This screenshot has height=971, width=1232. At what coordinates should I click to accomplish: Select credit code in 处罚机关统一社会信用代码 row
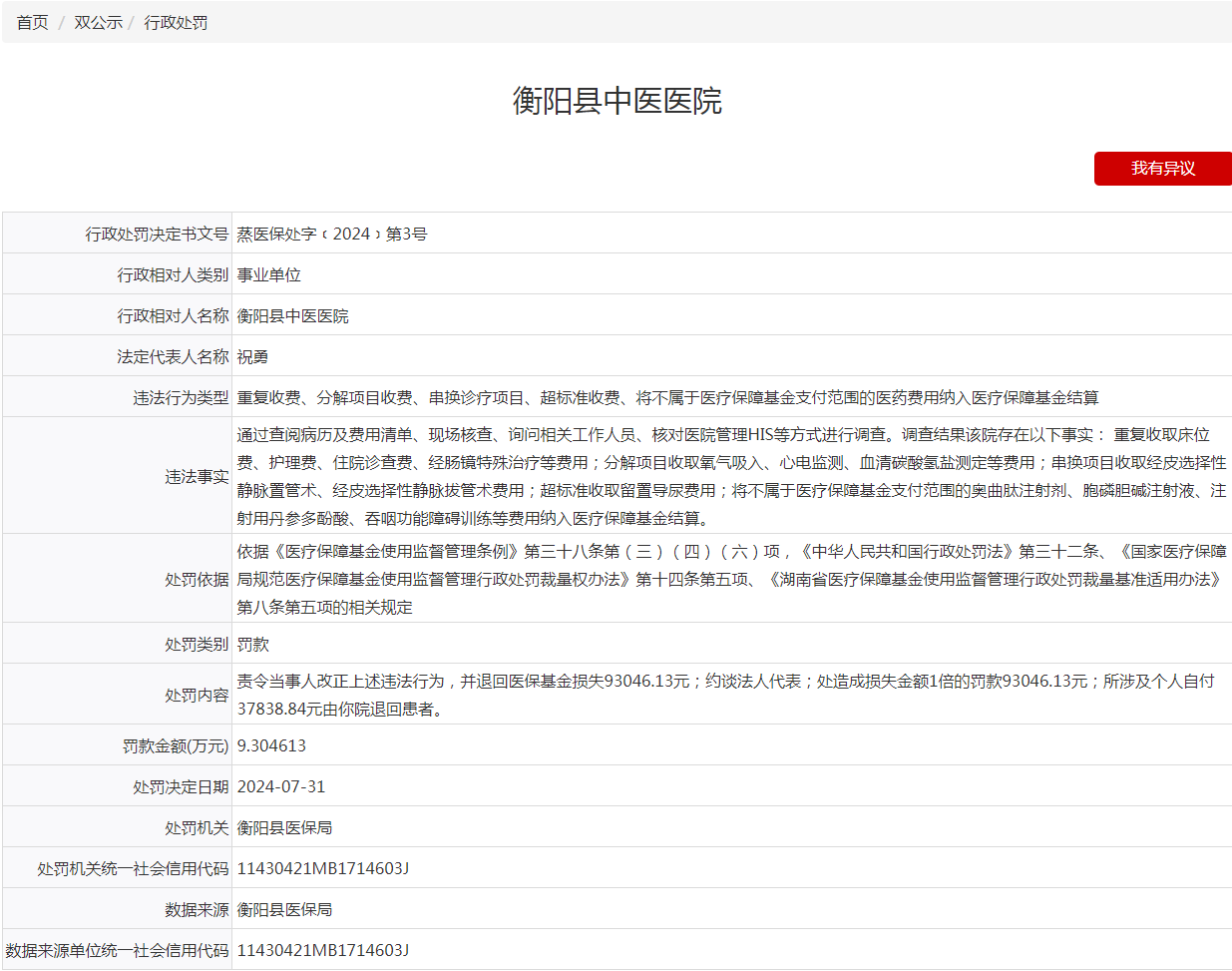tap(322, 868)
